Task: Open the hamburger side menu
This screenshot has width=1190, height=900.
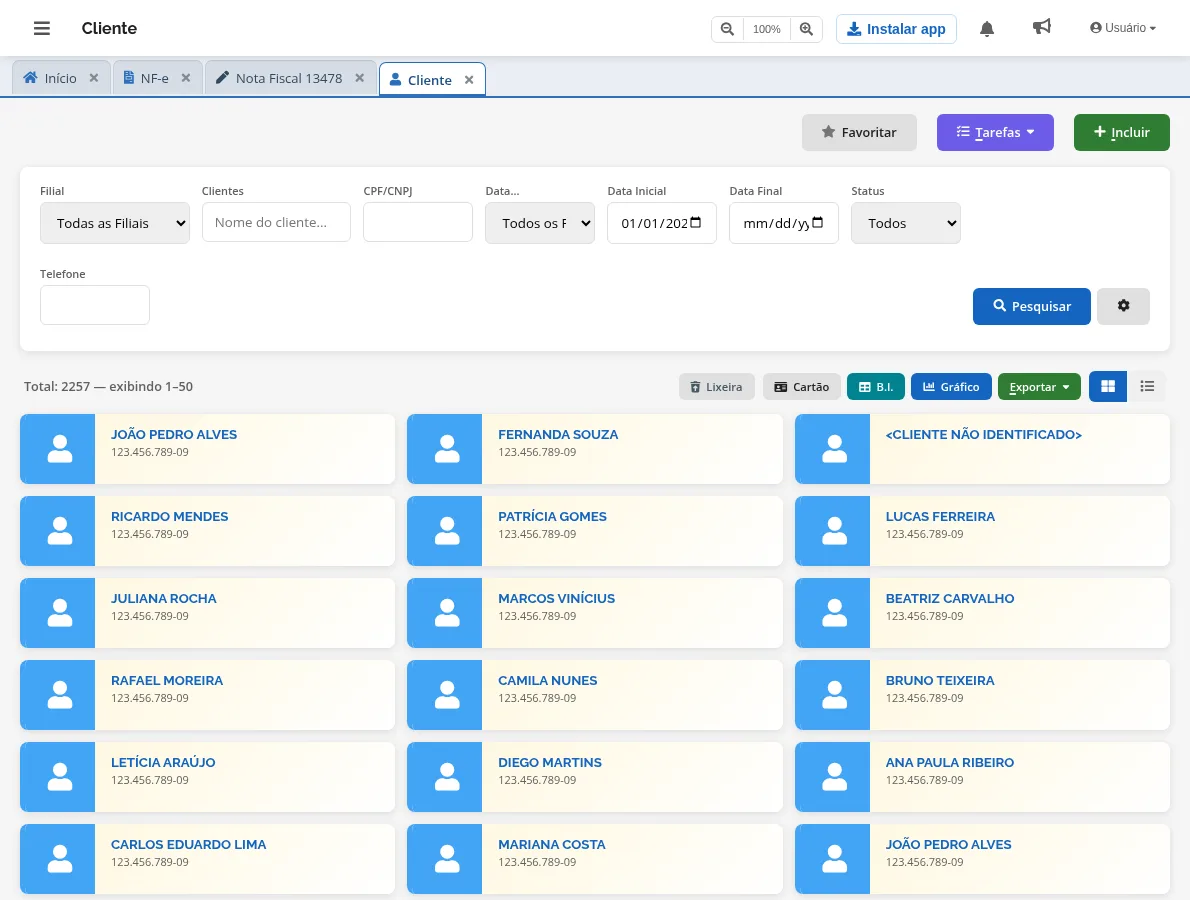Action: click(x=42, y=28)
